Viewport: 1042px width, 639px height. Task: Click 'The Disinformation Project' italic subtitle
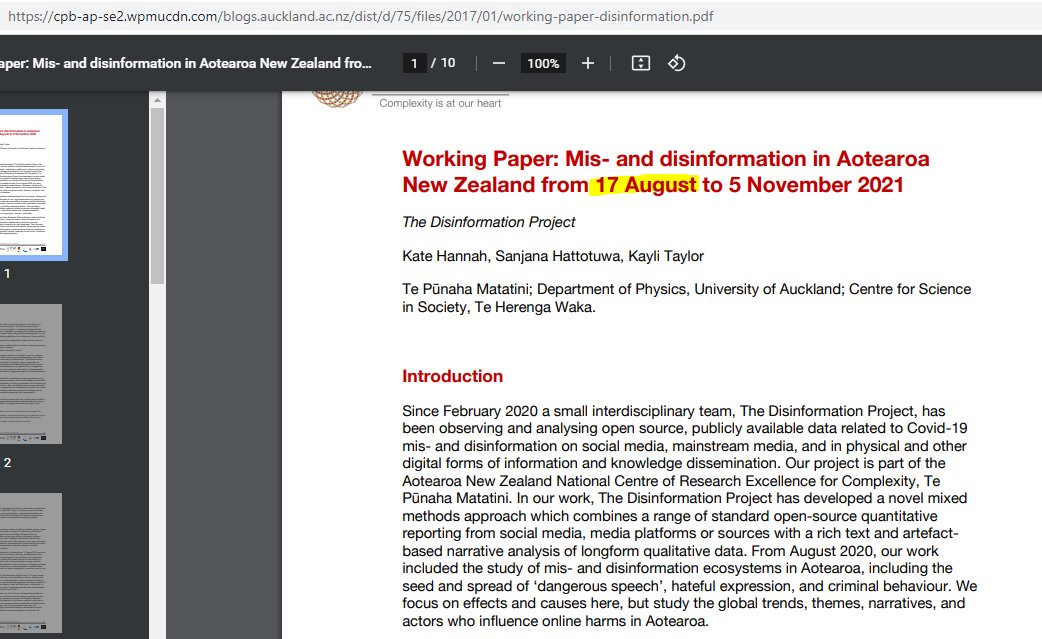[x=488, y=222]
